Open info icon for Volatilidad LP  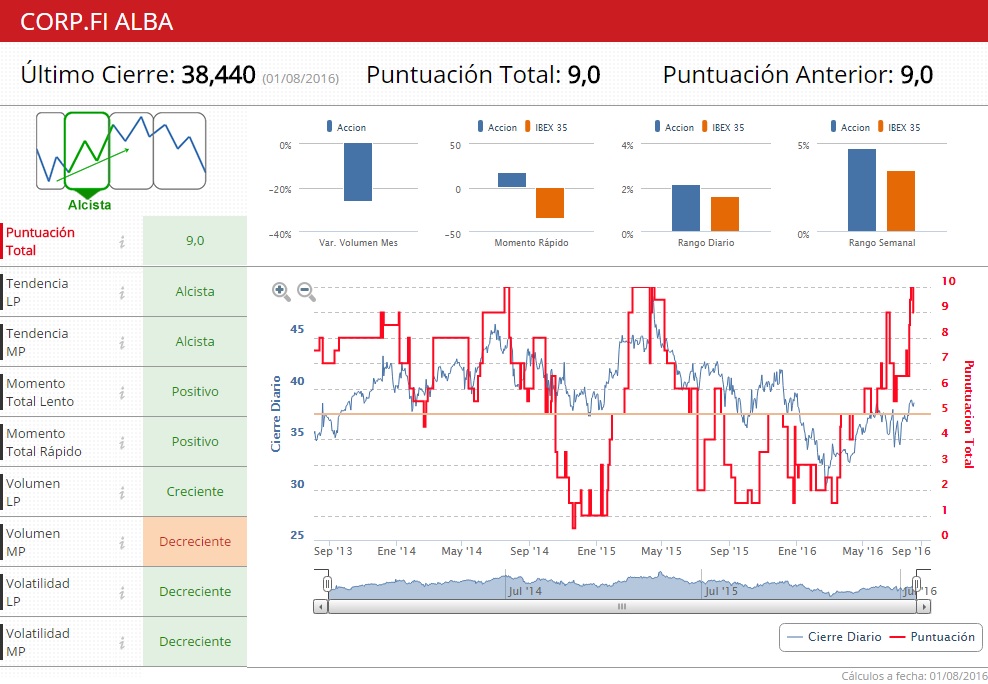coord(122,592)
